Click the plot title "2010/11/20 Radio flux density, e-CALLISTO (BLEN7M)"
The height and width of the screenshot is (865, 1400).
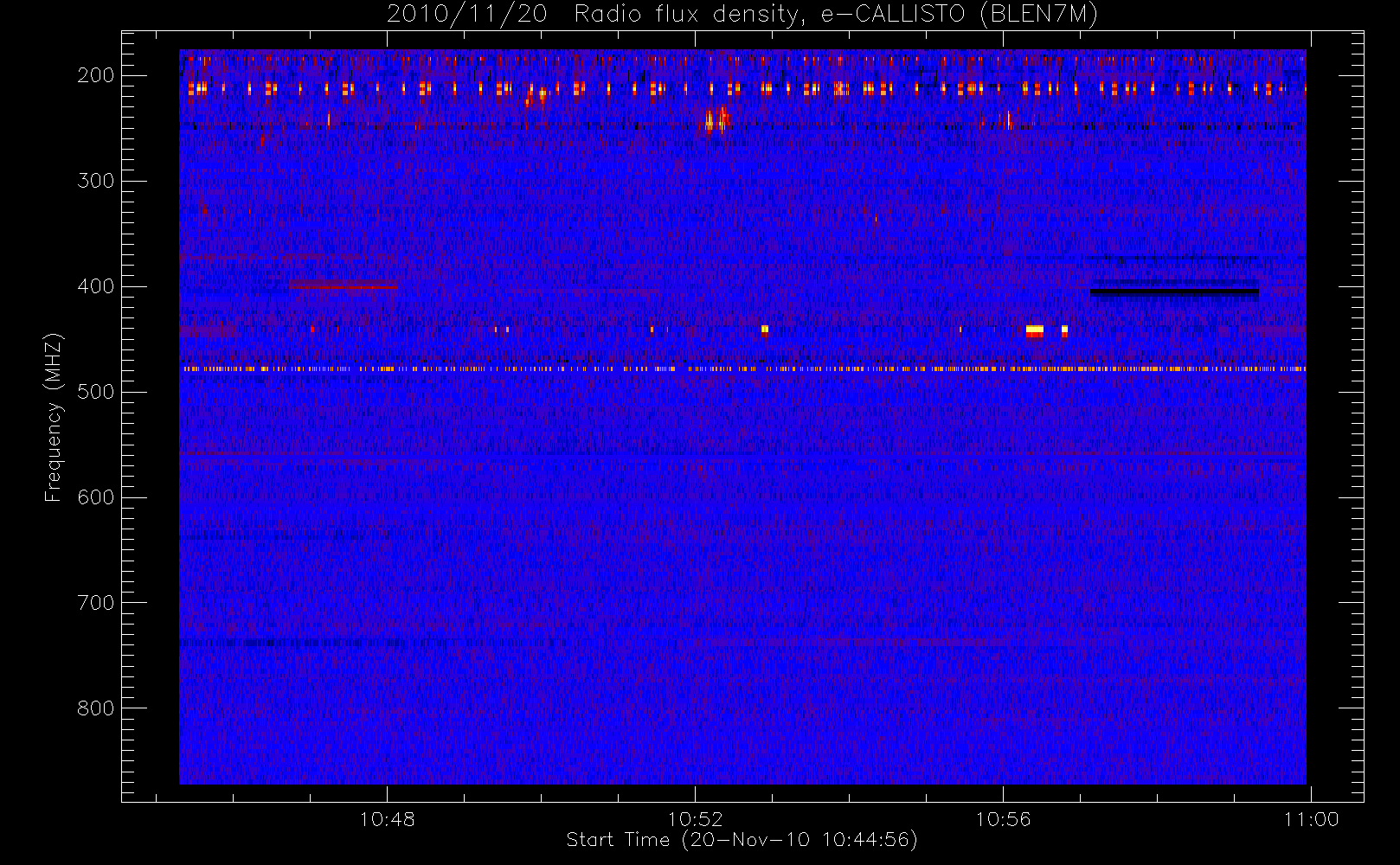tap(742, 14)
